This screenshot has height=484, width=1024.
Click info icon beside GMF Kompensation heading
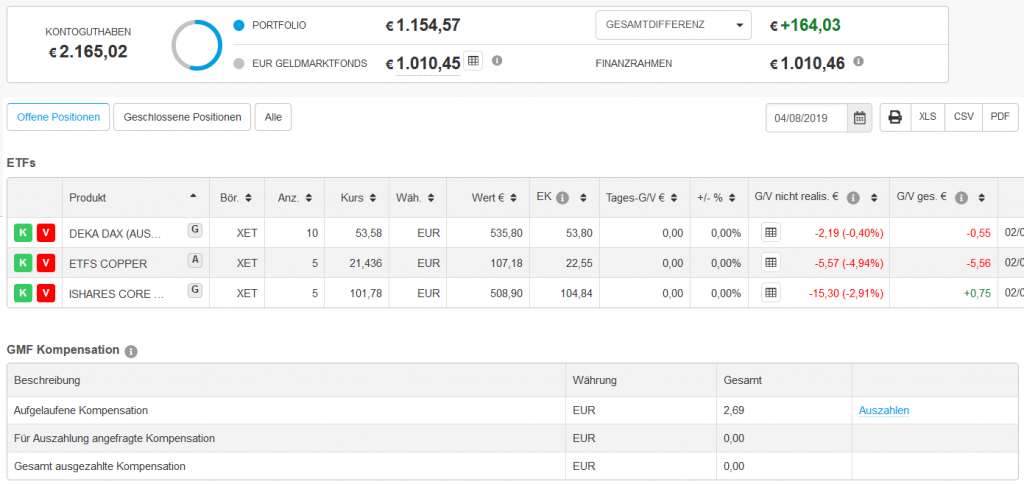click(x=132, y=351)
